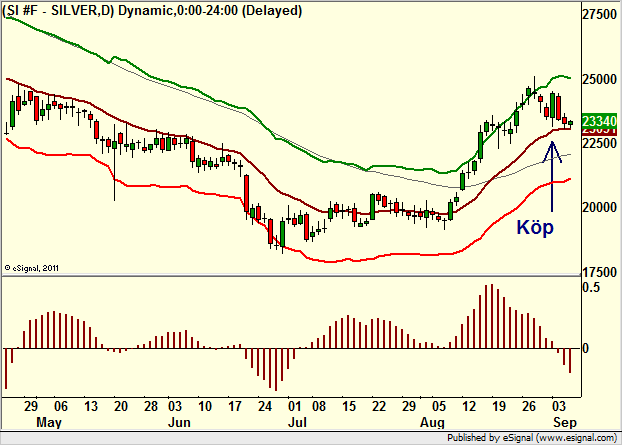
Task: Select the 10 date label
Action: pyautogui.click(x=205, y=406)
